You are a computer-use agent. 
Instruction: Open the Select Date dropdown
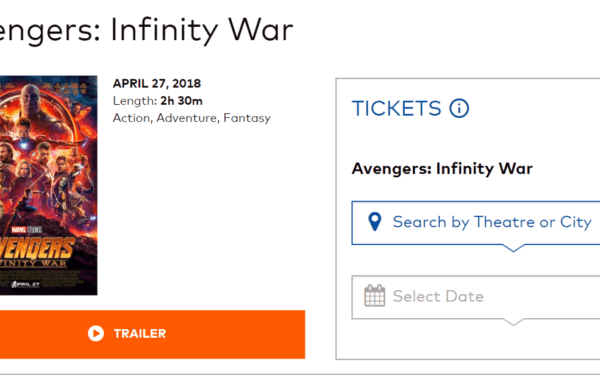click(476, 297)
